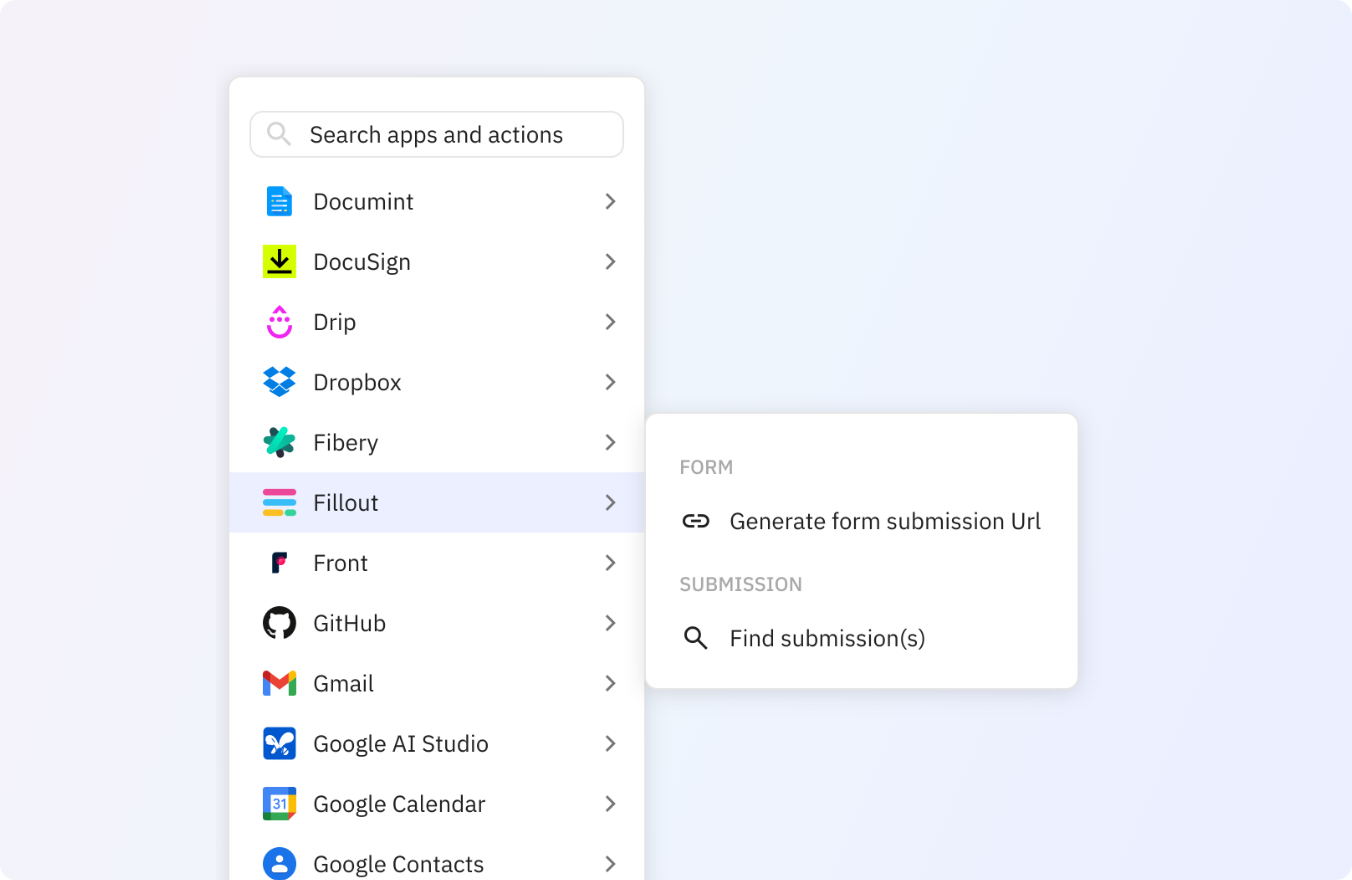This screenshot has height=880, width=1352.
Task: Click the Fibery label
Action: [346, 442]
